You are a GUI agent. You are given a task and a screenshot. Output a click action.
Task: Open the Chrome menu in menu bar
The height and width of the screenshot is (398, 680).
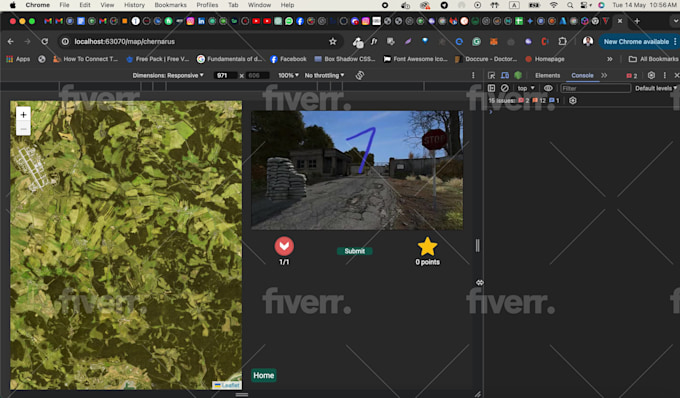point(38,5)
